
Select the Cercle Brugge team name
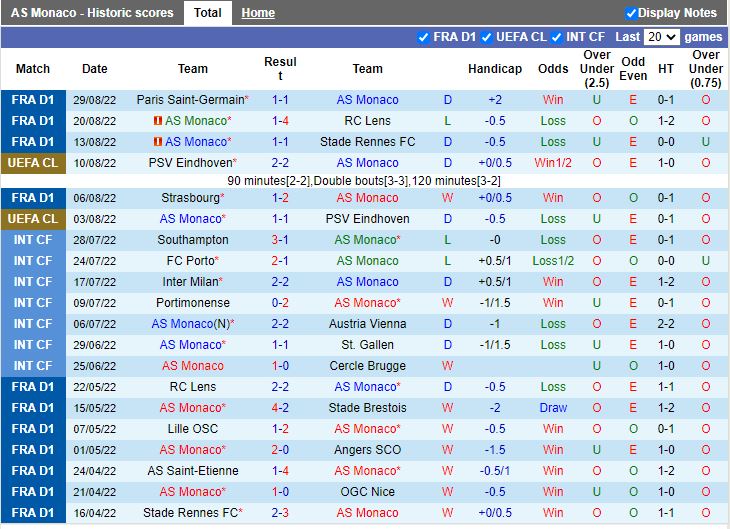[367, 365]
